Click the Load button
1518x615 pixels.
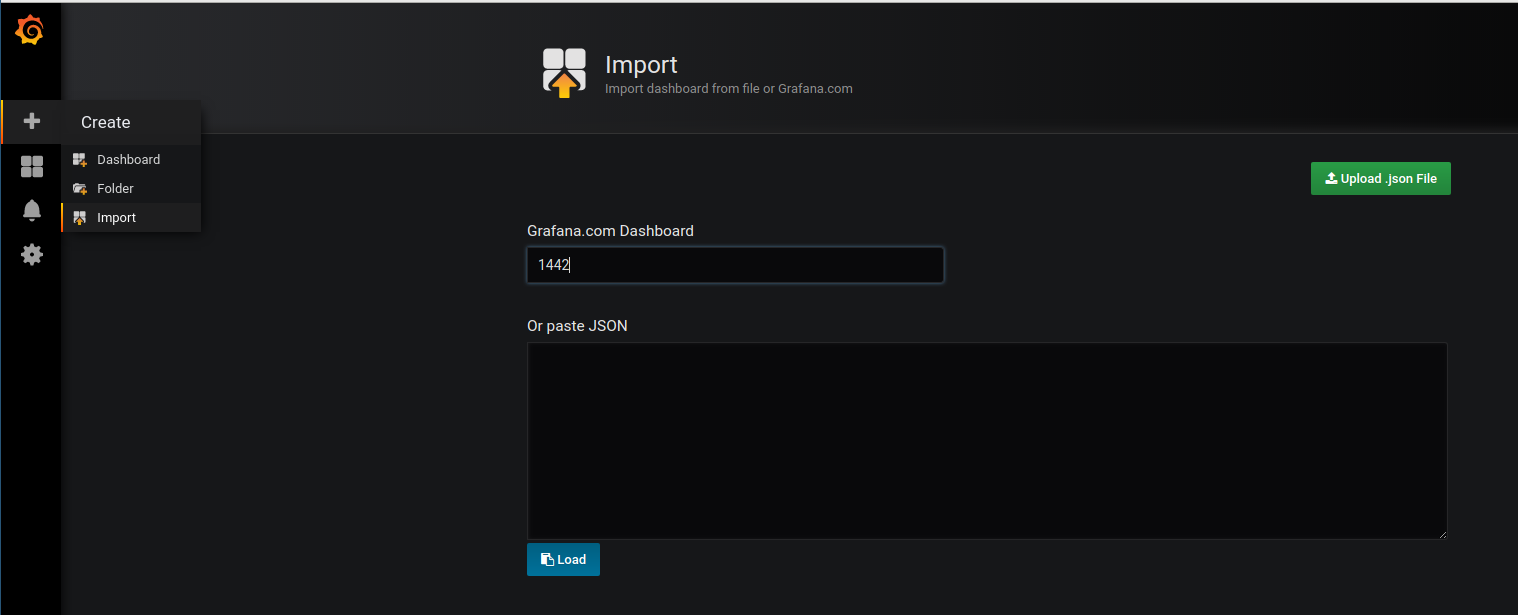(563, 559)
